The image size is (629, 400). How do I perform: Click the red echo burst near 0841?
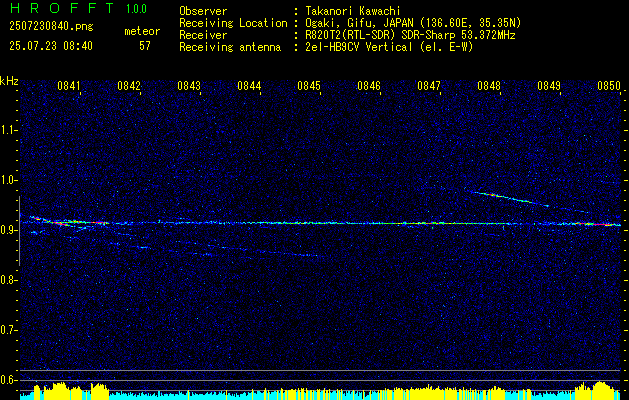click(x=68, y=221)
